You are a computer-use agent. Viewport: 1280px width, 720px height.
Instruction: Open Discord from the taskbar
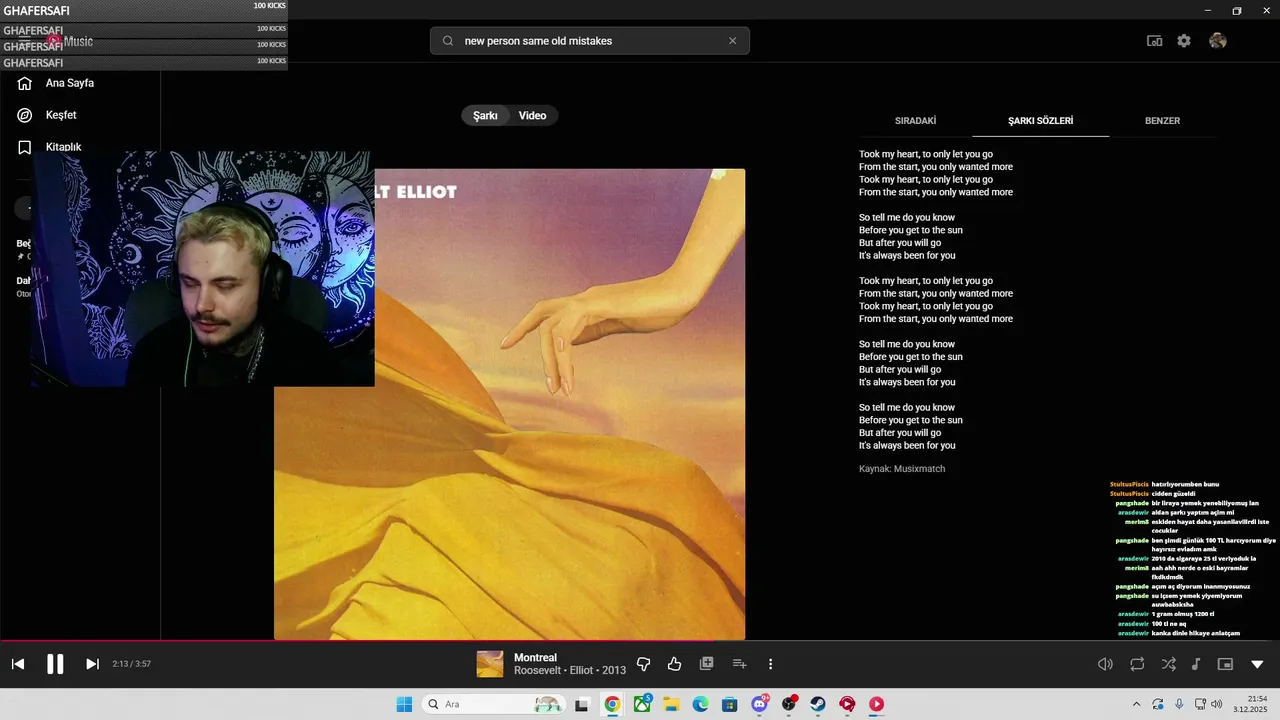pos(759,704)
